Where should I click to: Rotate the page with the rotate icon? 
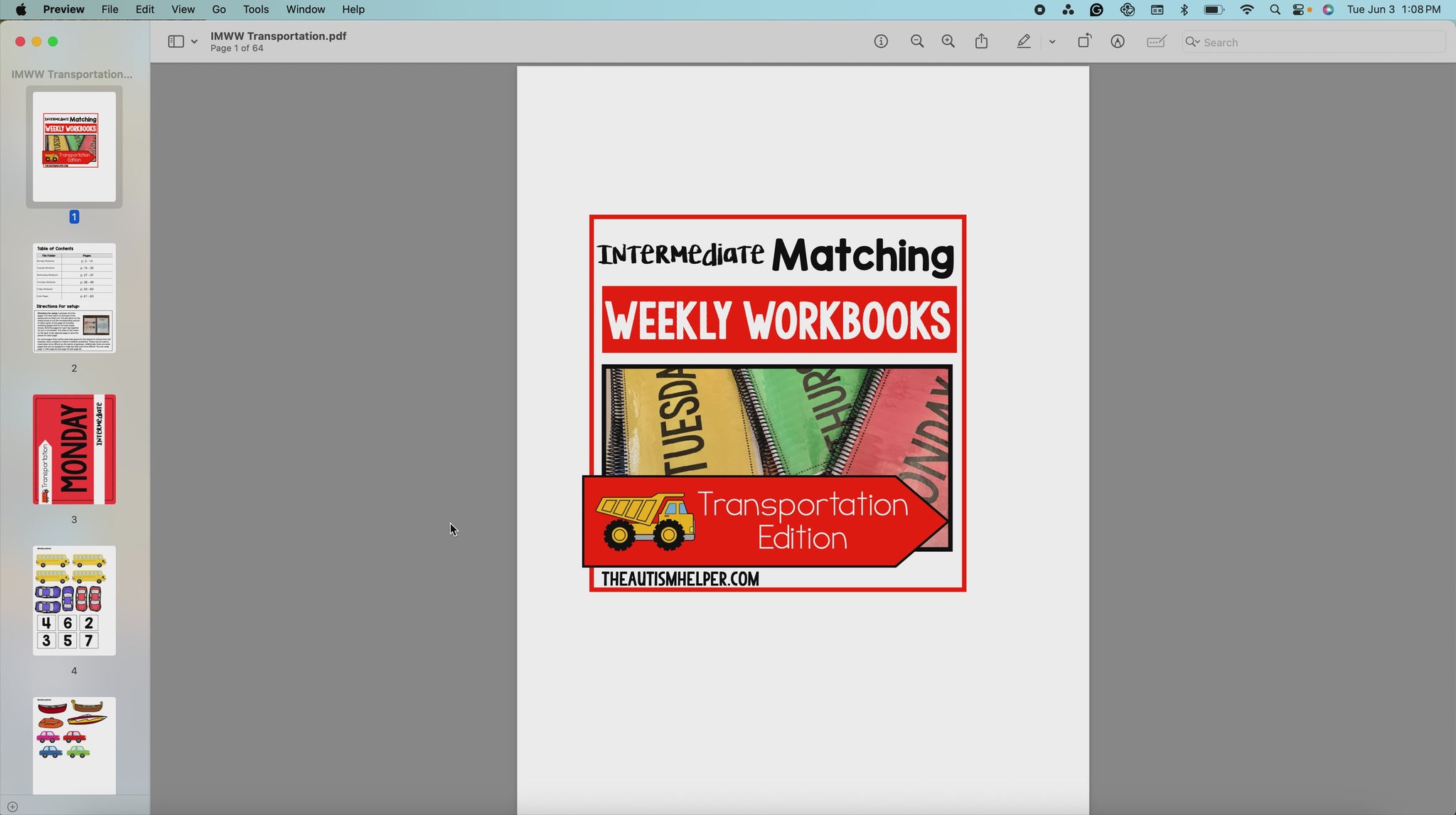1084,41
